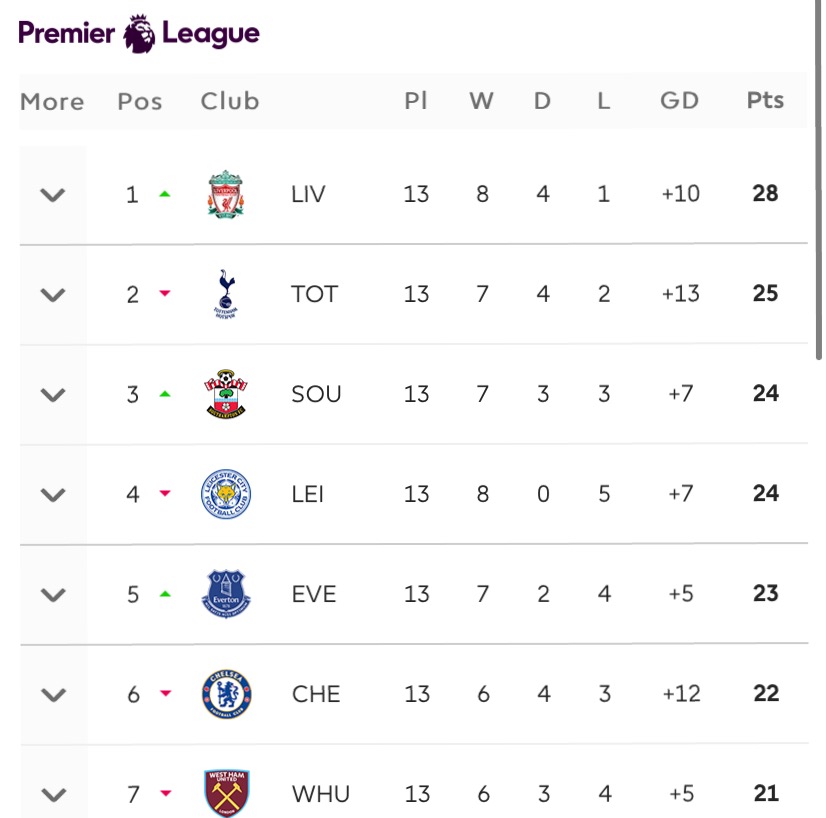Click the vertical scrollbar thumb
Screen dimensions: 826x818
819,180
